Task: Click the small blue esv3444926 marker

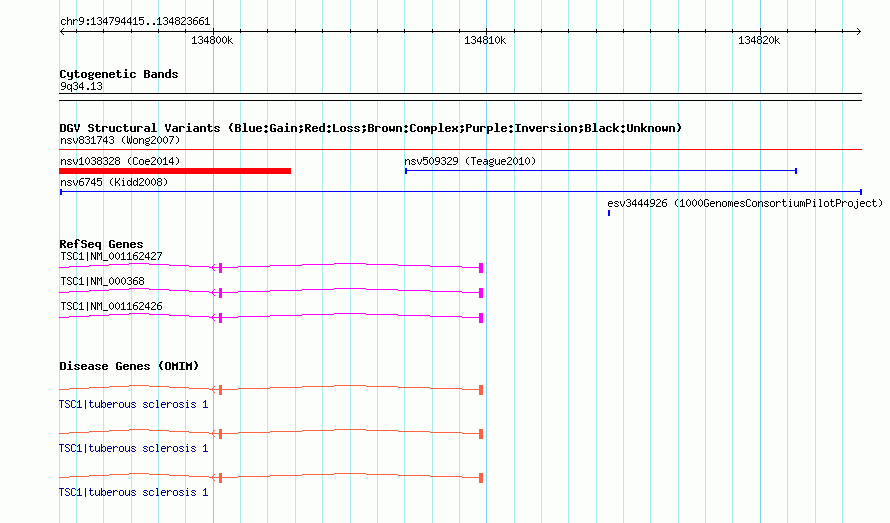Action: [x=609, y=213]
